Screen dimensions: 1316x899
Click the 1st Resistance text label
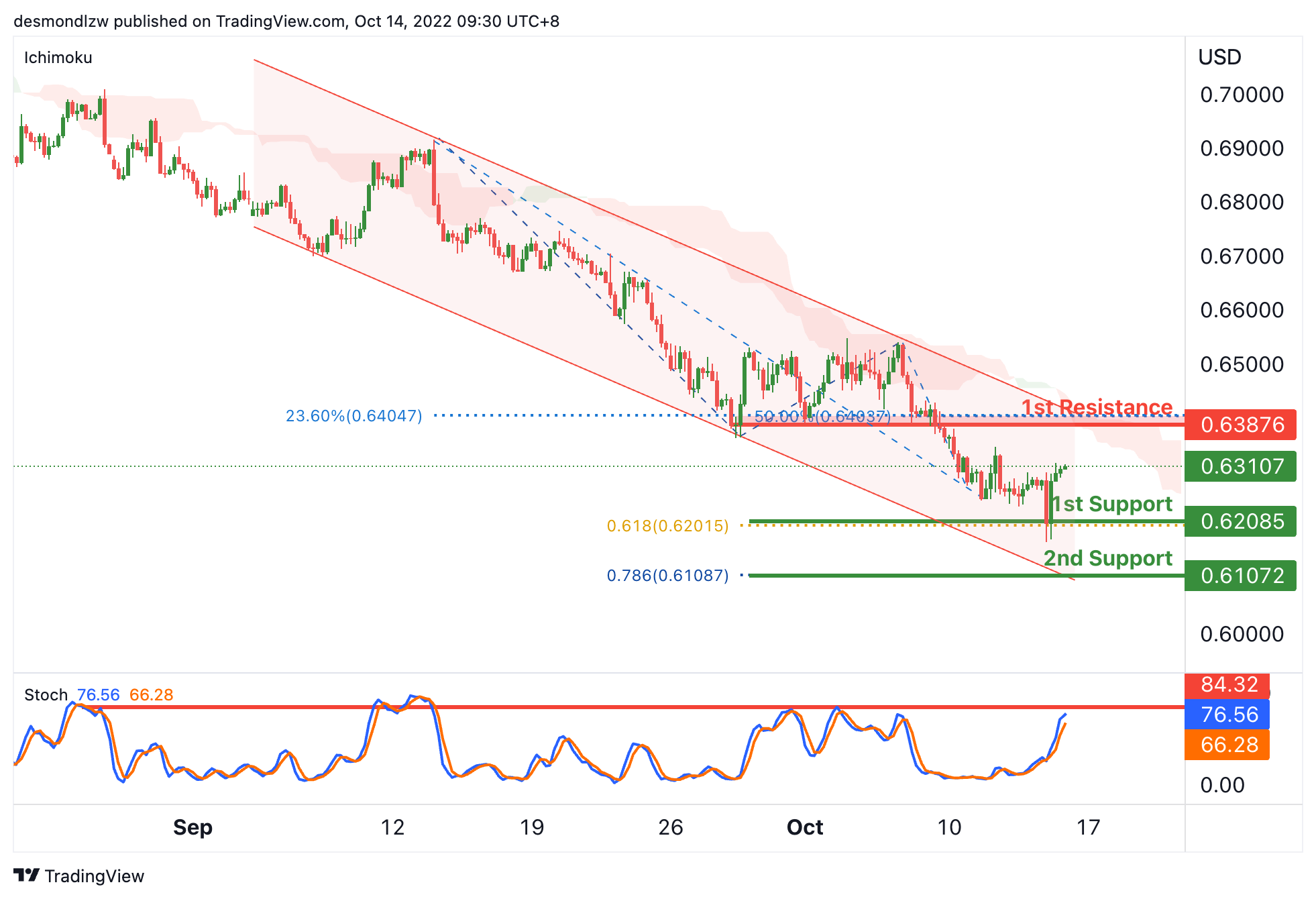(1097, 407)
